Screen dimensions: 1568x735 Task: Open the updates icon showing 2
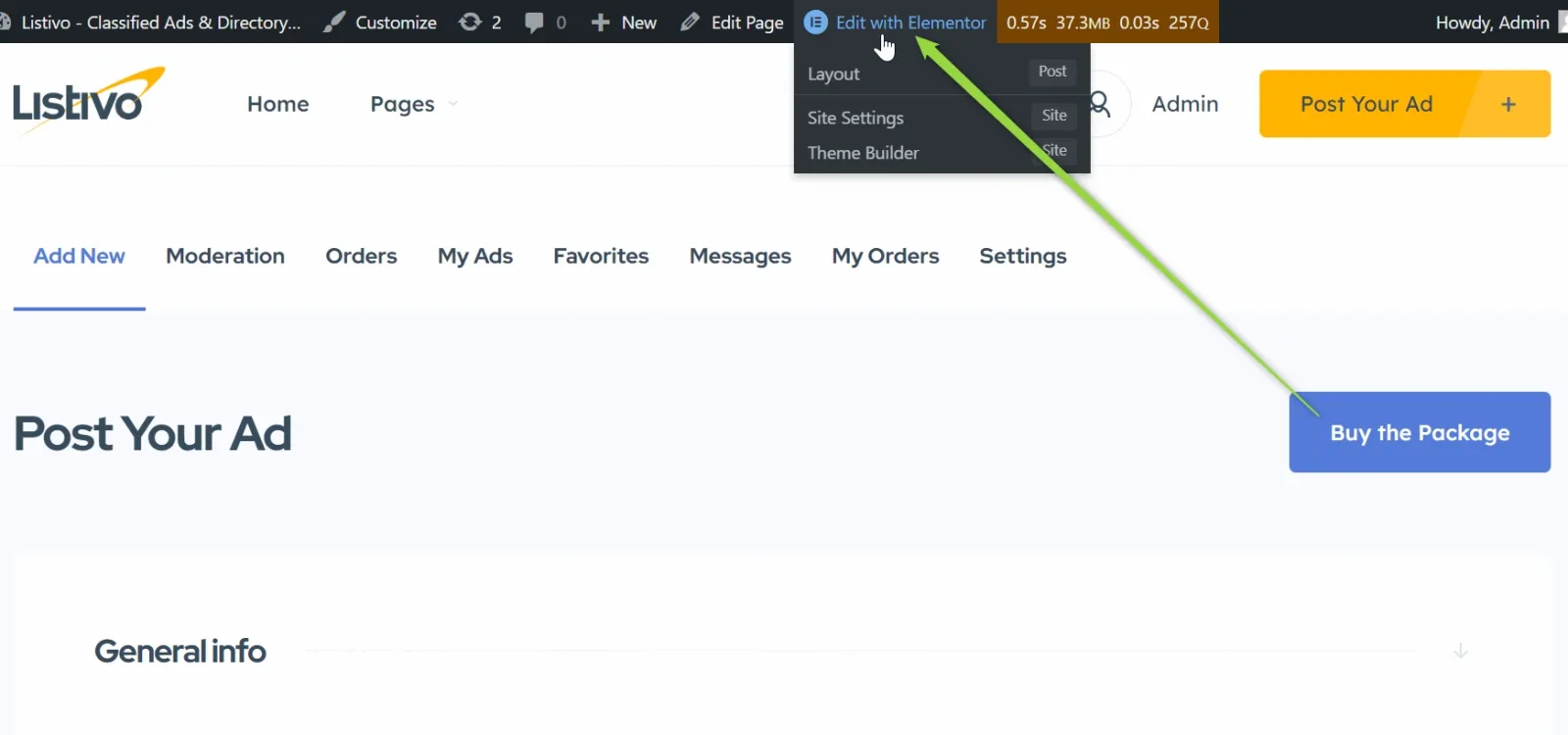click(470, 22)
